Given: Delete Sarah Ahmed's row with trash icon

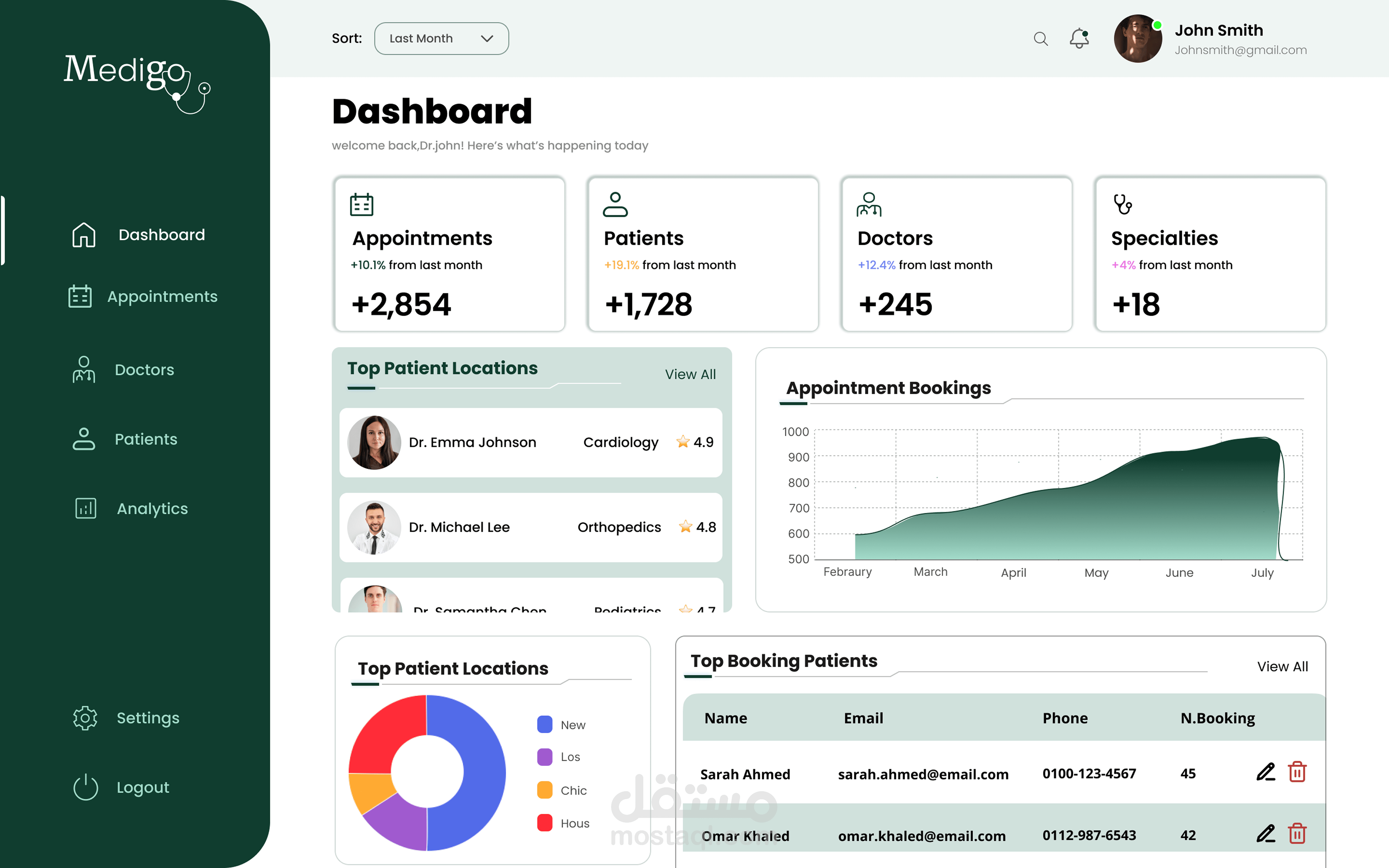Looking at the screenshot, I should click(x=1297, y=772).
